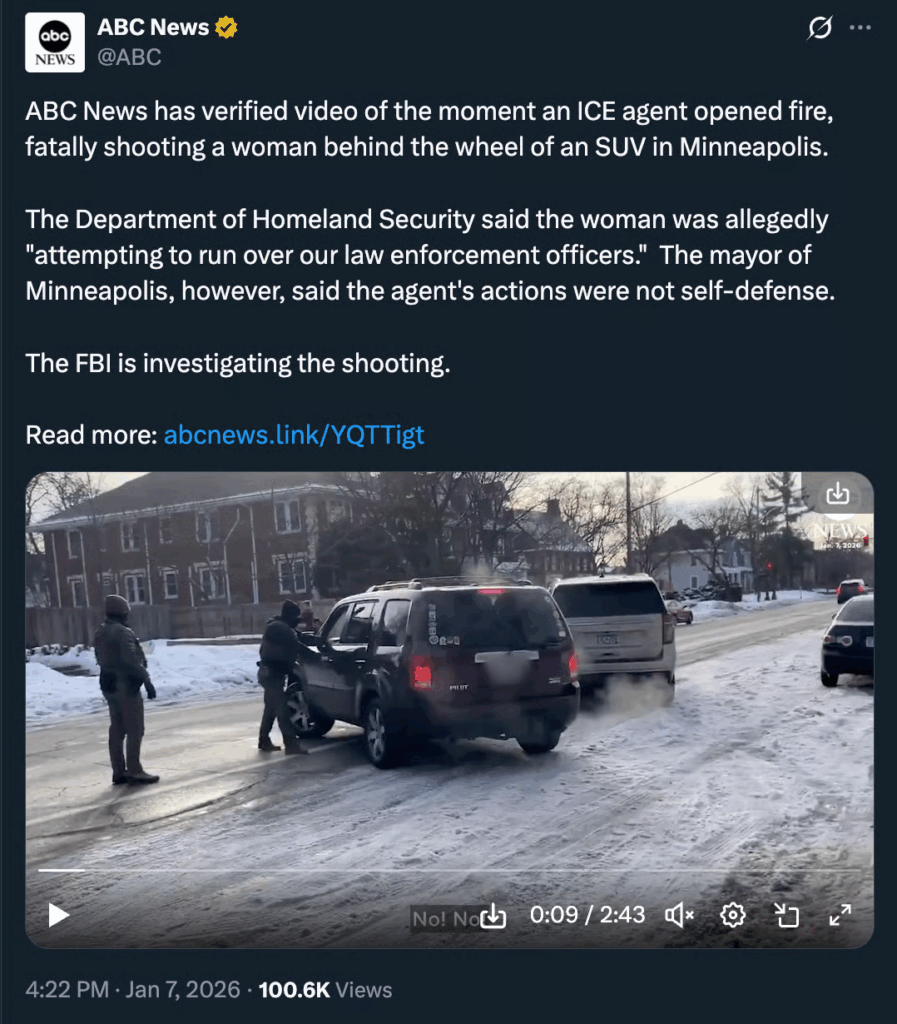Open the three-dot more options menu
The image size is (897, 1024).
coord(860,28)
